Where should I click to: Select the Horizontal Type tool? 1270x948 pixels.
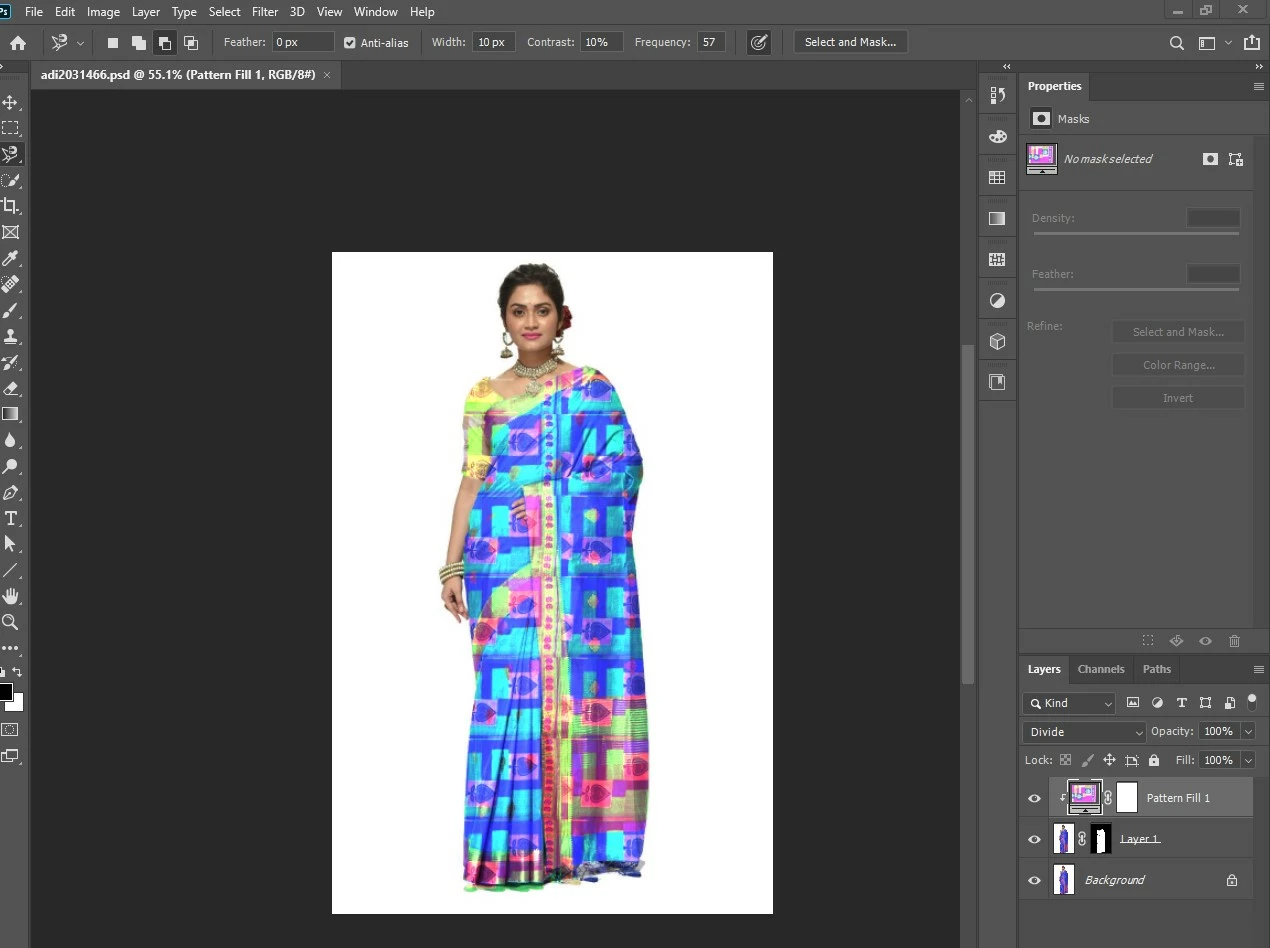tap(10, 518)
